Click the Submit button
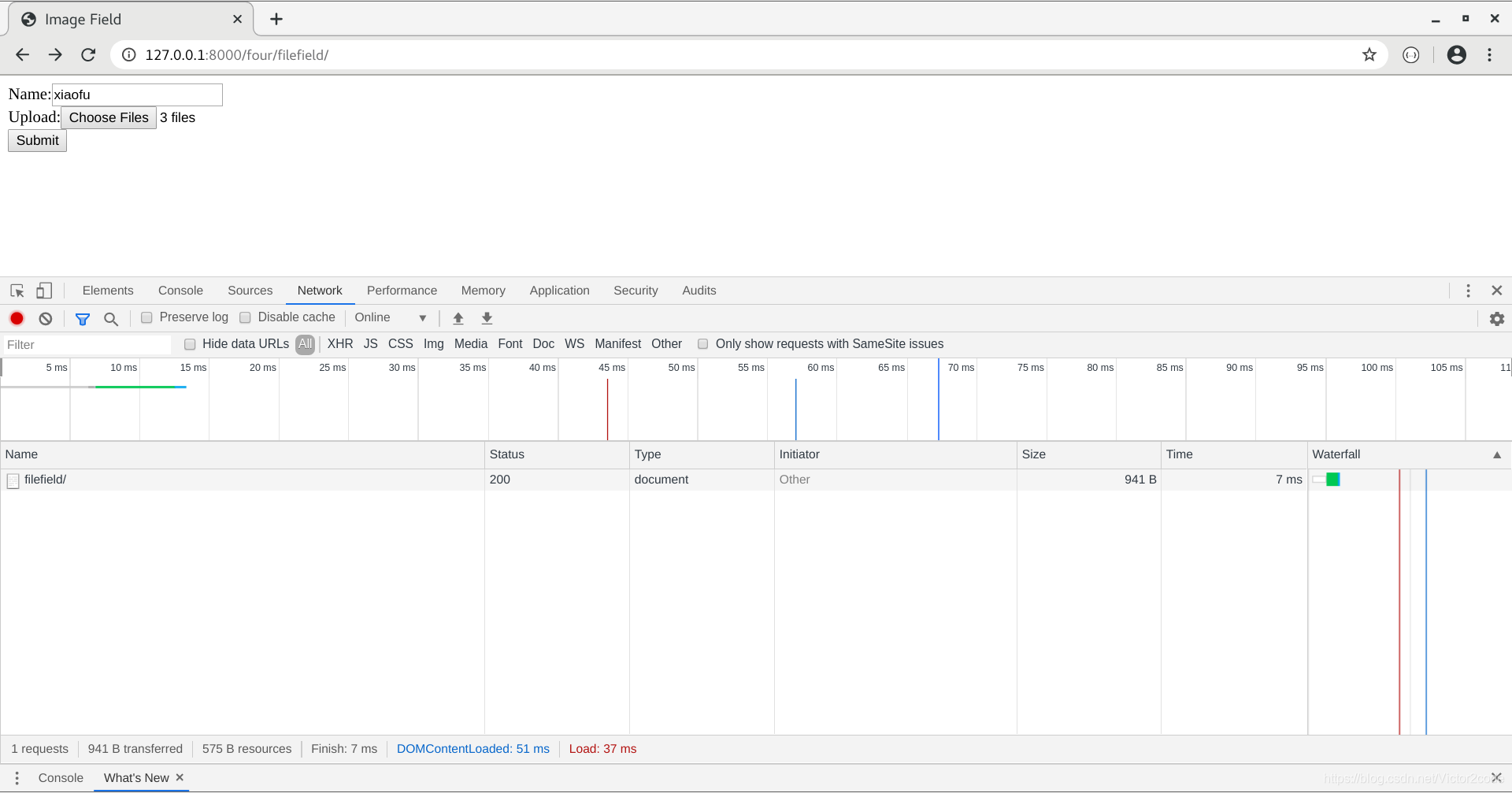 coord(38,140)
